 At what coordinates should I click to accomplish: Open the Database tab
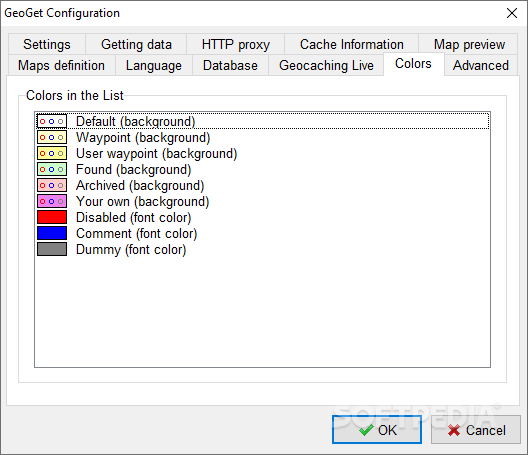tap(230, 65)
